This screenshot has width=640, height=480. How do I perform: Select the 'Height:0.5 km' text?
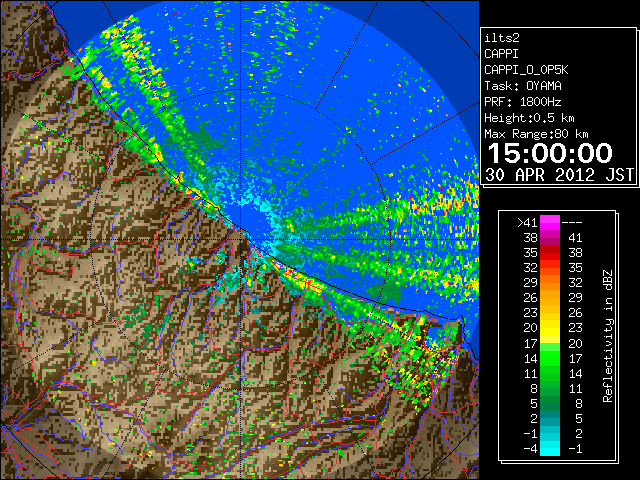pos(529,118)
